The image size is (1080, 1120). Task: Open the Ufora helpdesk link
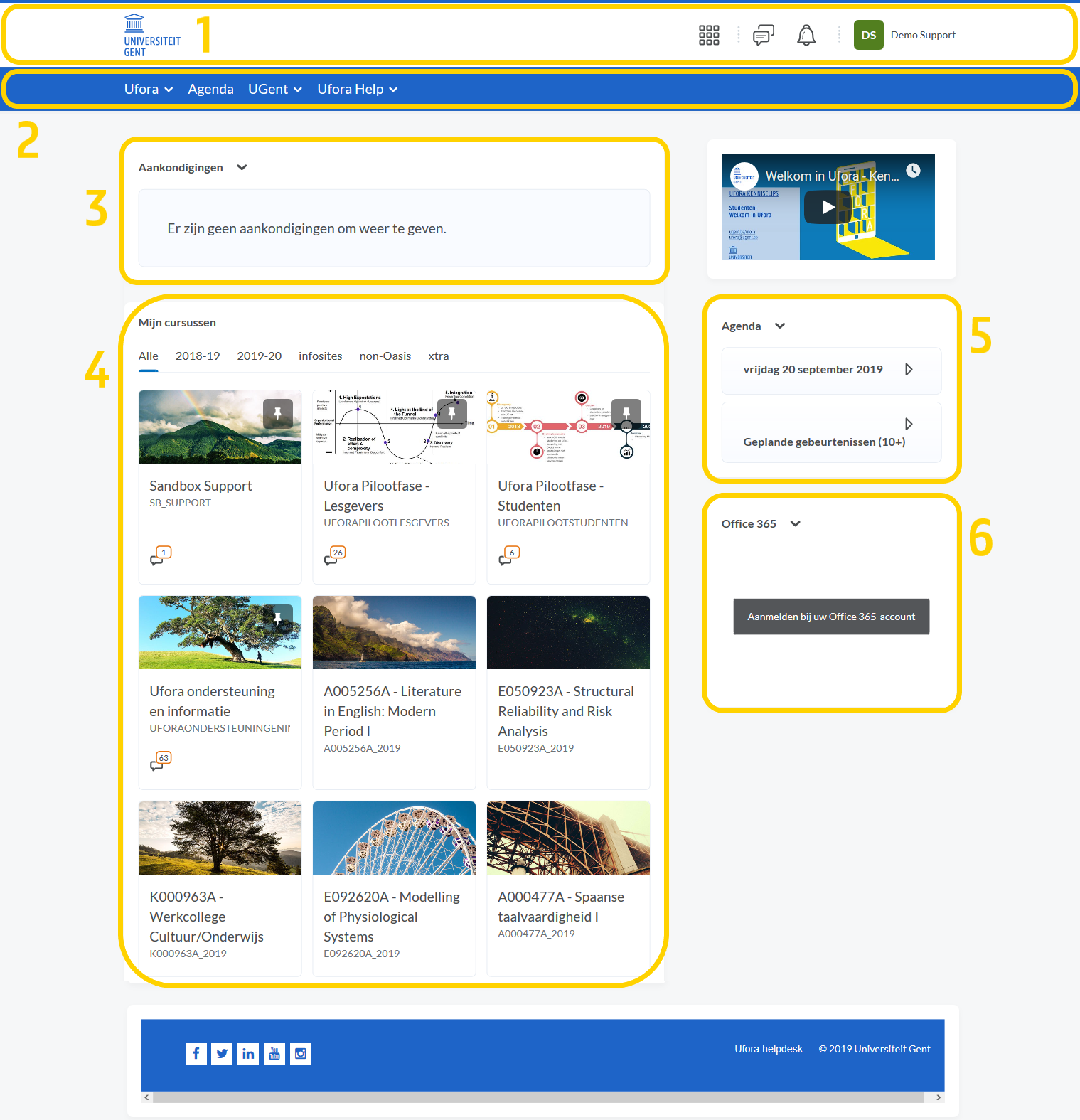coord(768,1049)
